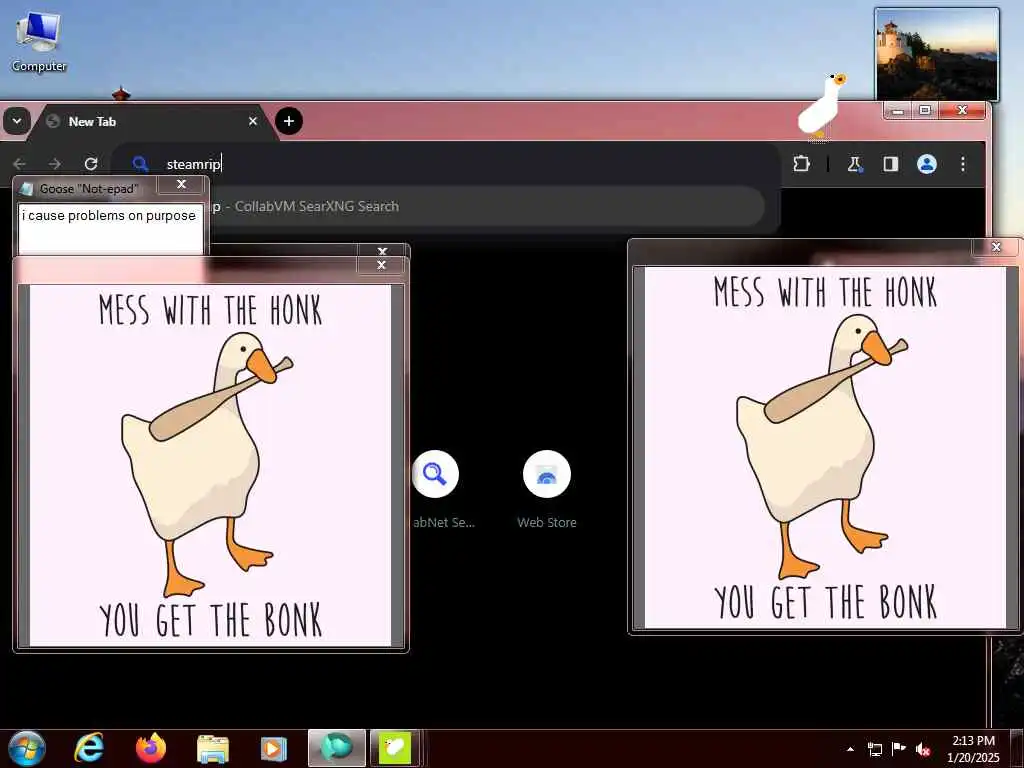This screenshot has height=768, width=1024.
Task: Click the muted volume tray icon
Action: pyautogui.click(x=923, y=749)
